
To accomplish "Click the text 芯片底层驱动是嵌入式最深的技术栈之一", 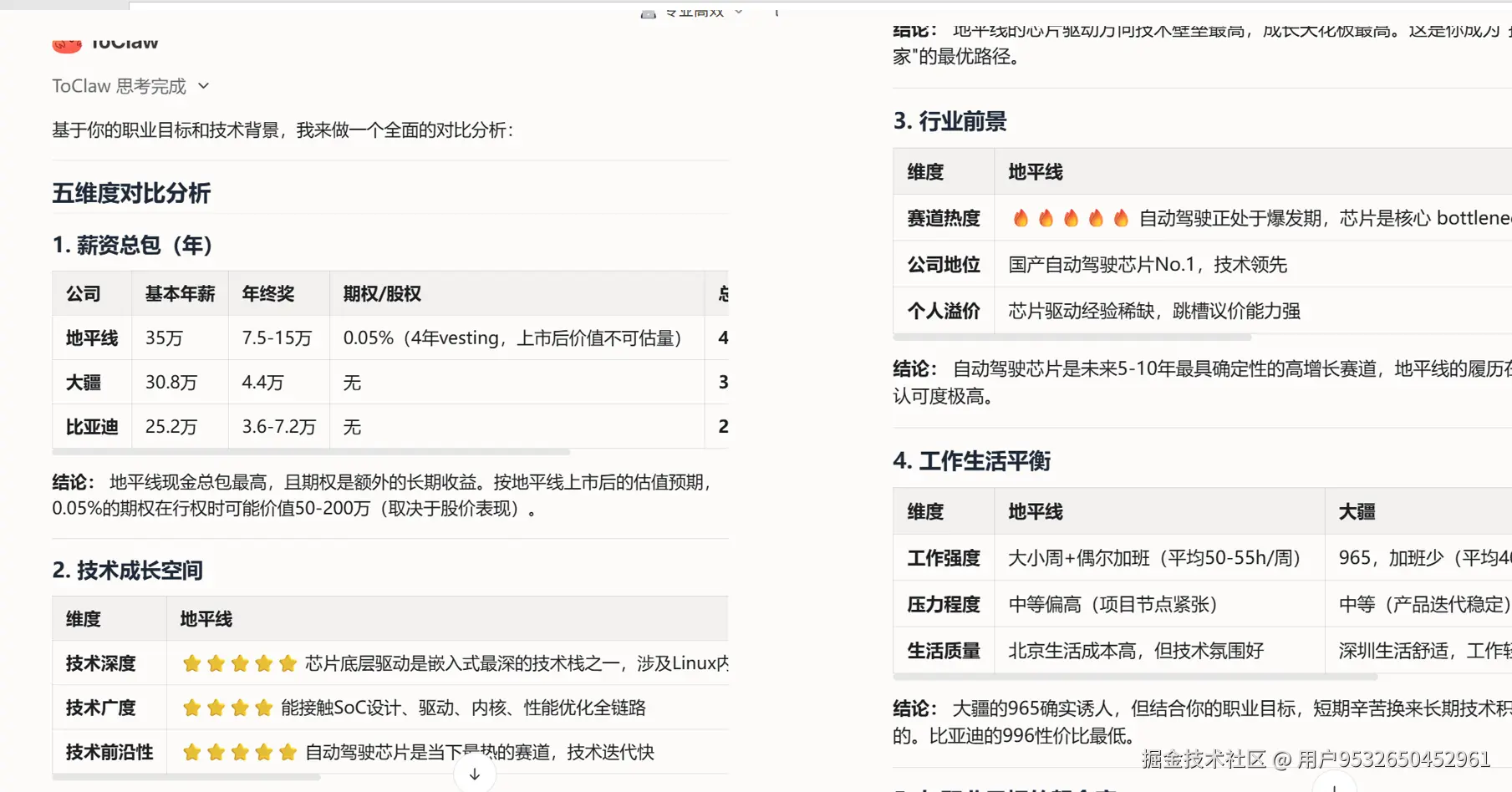I will (x=463, y=664).
